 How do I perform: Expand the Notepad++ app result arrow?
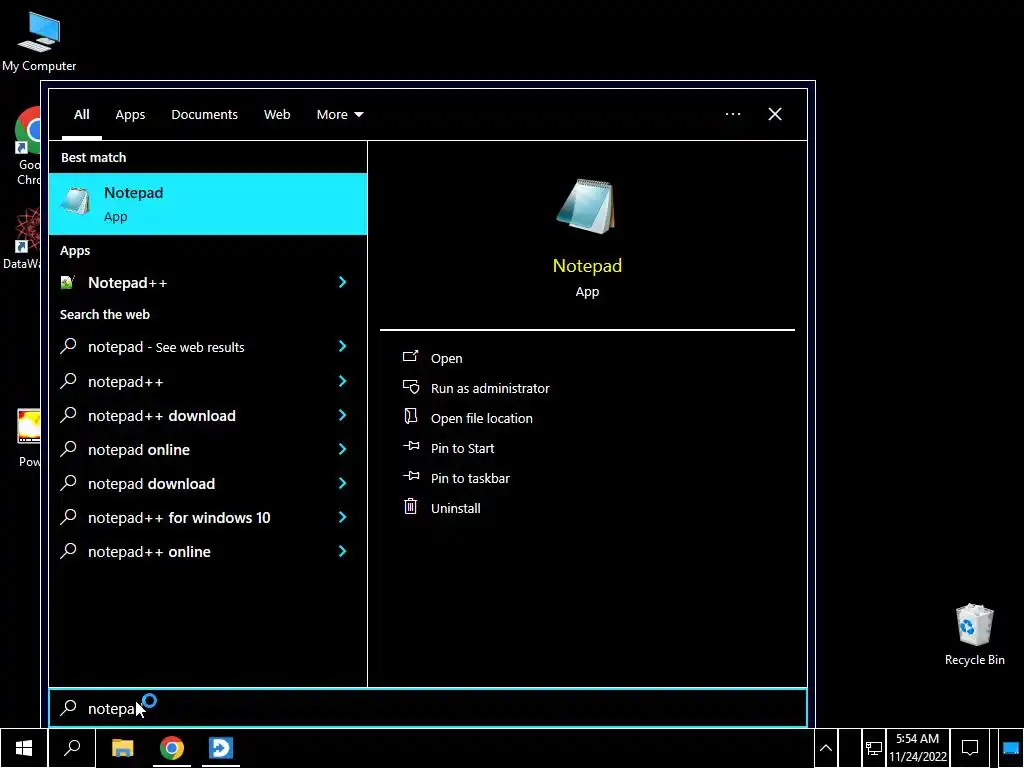click(x=342, y=281)
